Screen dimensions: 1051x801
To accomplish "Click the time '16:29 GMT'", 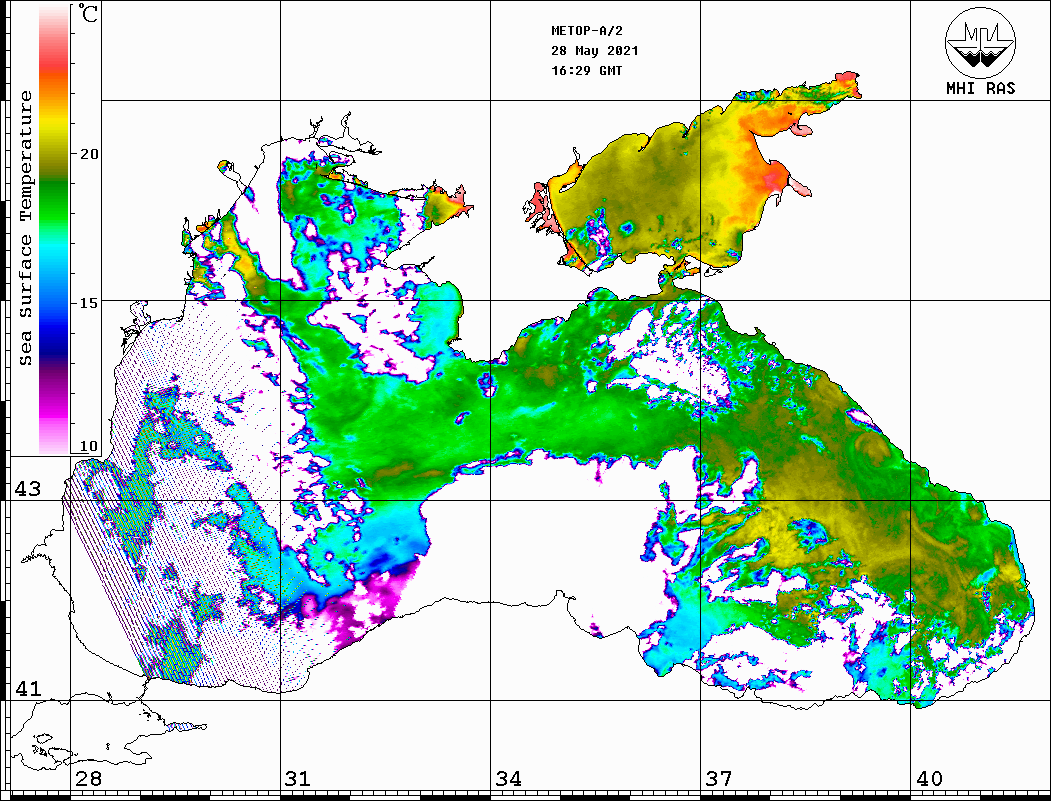I will pyautogui.click(x=586, y=70).
